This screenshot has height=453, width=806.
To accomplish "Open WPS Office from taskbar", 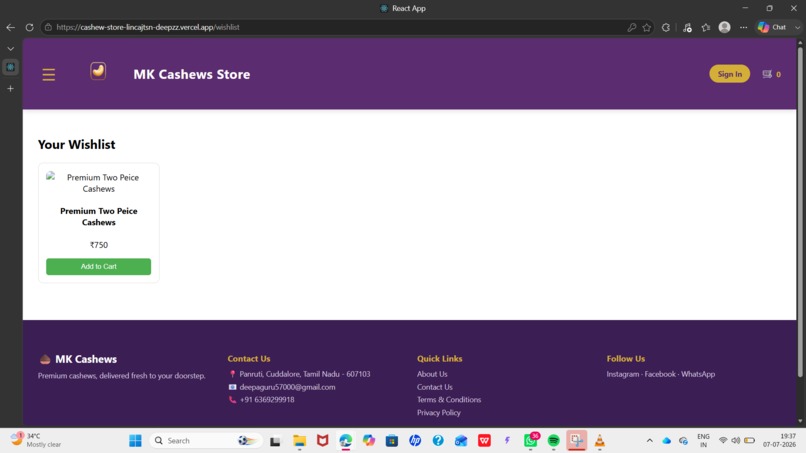I will [484, 441].
